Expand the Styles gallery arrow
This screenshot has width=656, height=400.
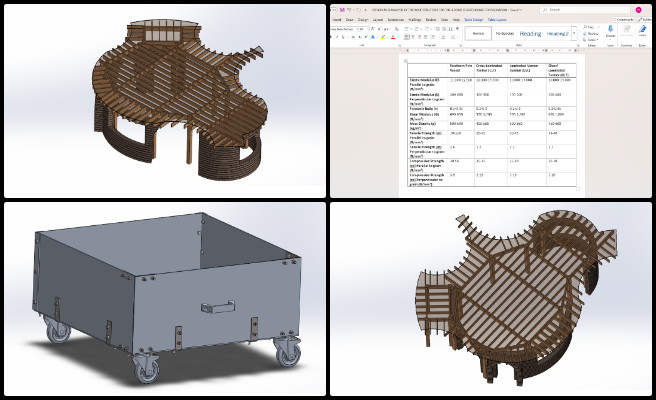coord(574,33)
